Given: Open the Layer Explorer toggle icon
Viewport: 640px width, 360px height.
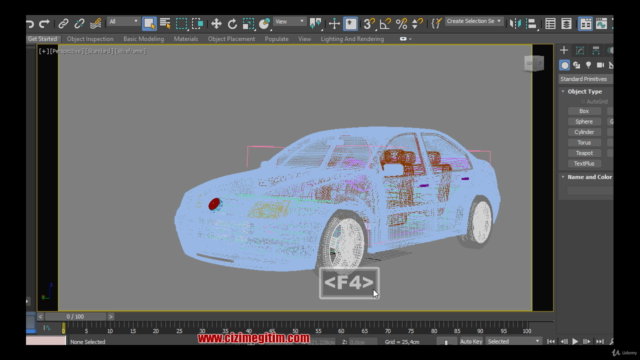Looking at the screenshot, I should 566,24.
